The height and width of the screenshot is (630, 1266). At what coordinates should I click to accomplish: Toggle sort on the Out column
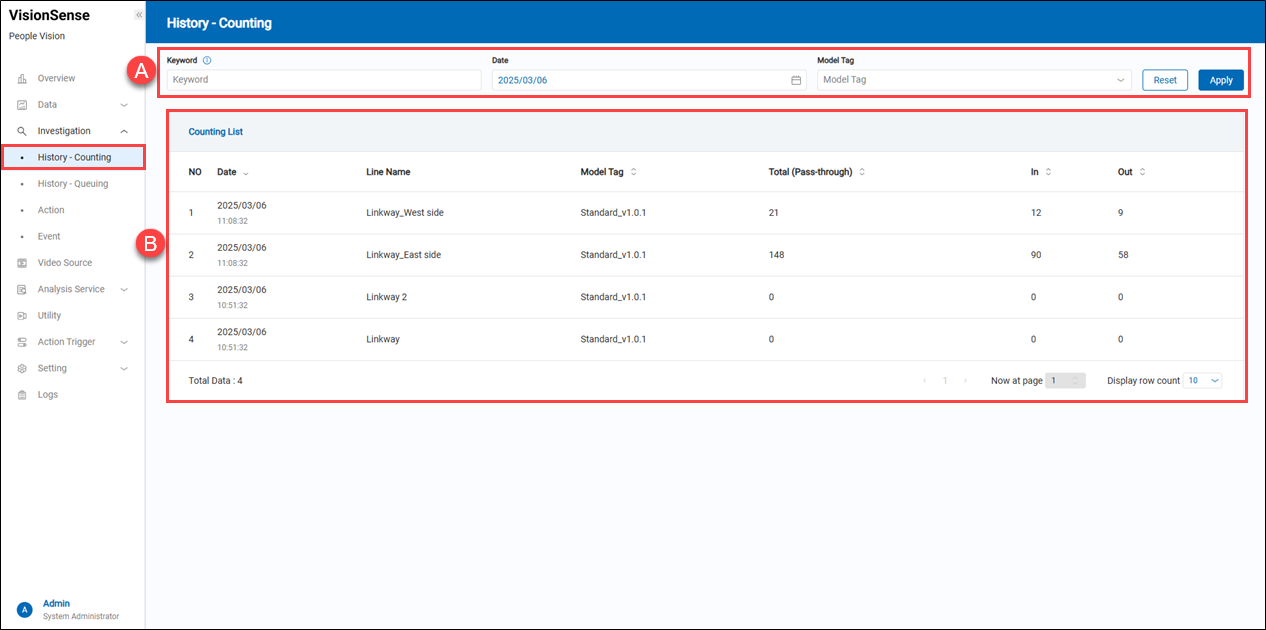coord(1142,172)
